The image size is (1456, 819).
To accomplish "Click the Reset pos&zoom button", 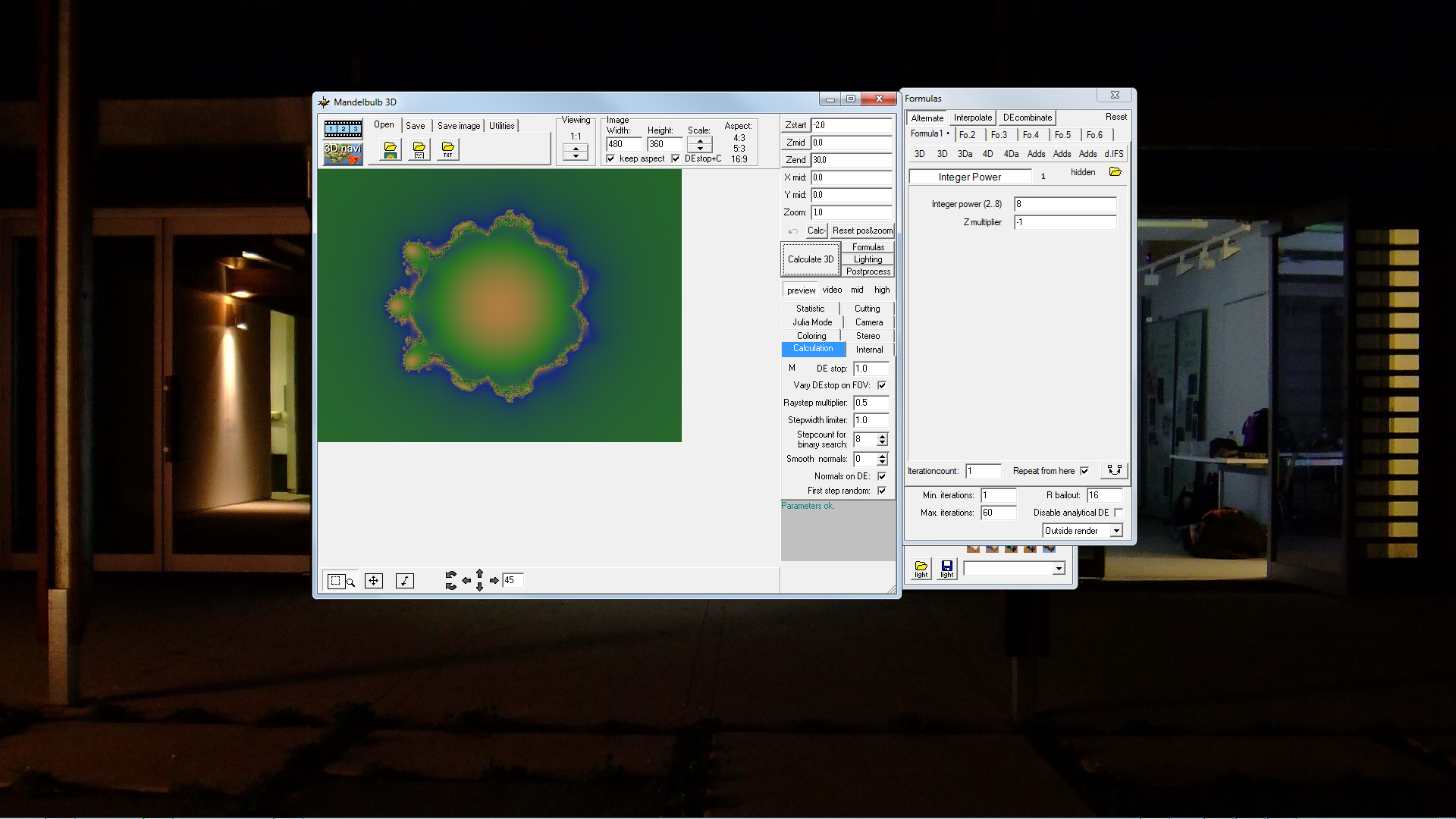I will coord(862,231).
